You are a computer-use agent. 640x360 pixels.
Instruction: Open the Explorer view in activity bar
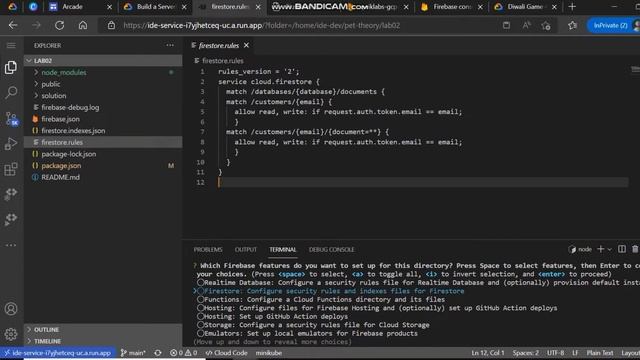coord(11,68)
